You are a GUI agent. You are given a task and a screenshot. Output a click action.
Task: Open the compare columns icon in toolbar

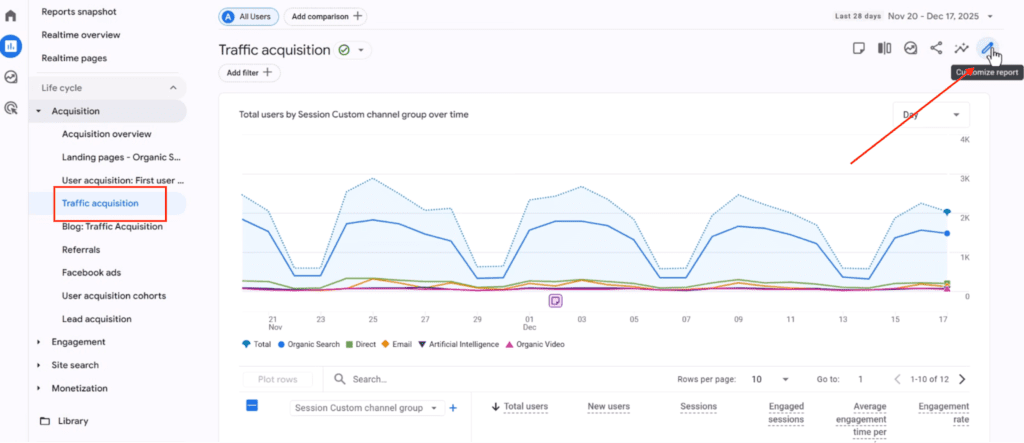(x=884, y=48)
